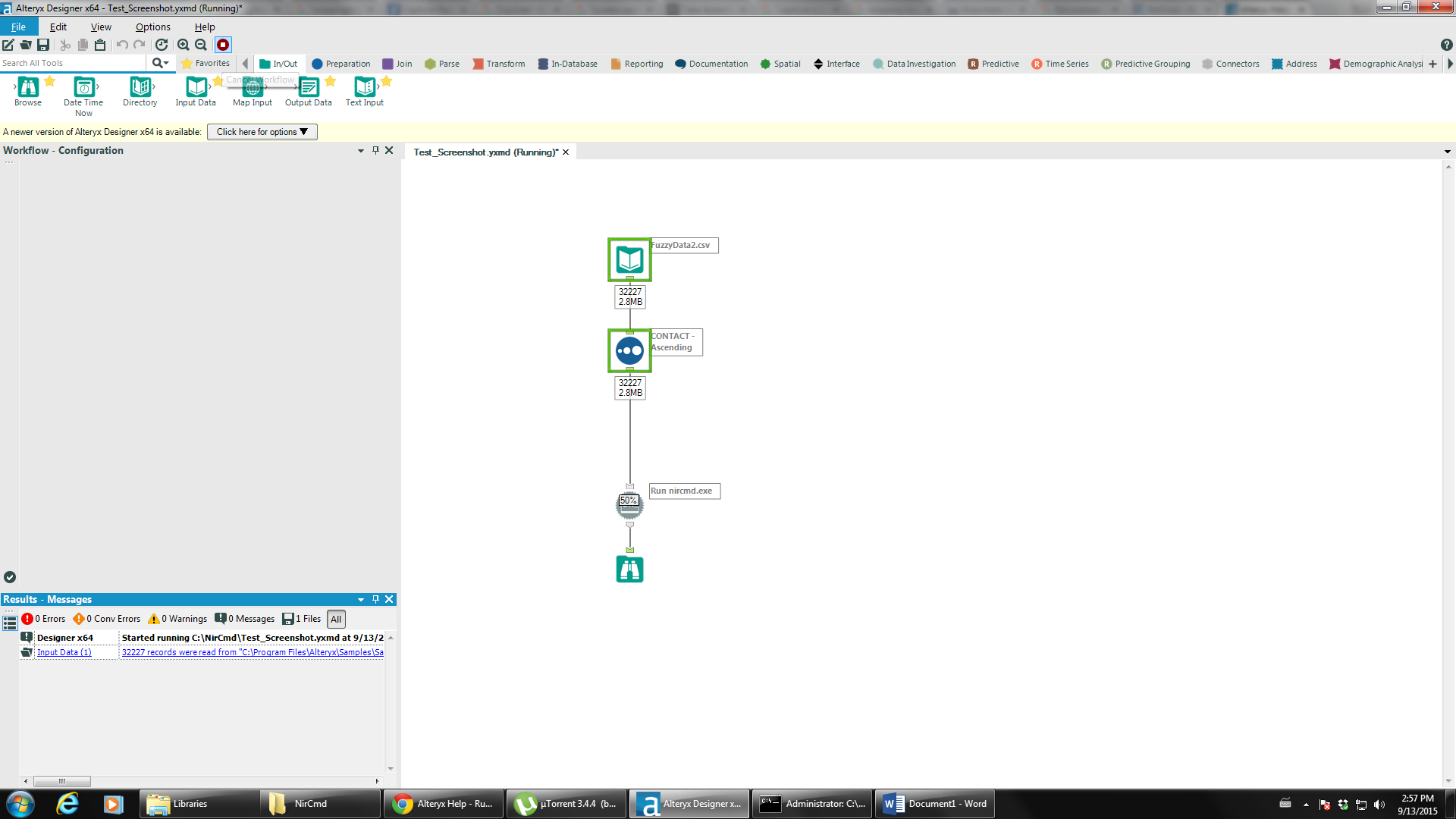
Task: Select the FuzzyData2.csv input node on canvas
Action: point(629,259)
